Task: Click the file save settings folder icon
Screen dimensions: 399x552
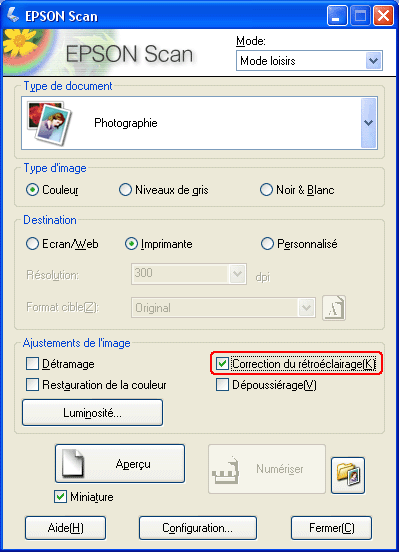Action: 348,475
